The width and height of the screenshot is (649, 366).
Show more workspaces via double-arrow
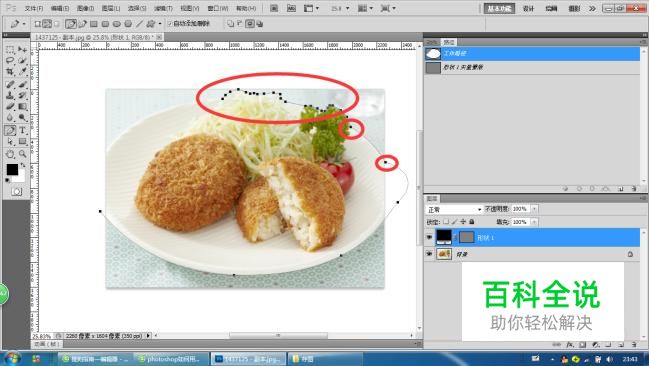(x=592, y=8)
